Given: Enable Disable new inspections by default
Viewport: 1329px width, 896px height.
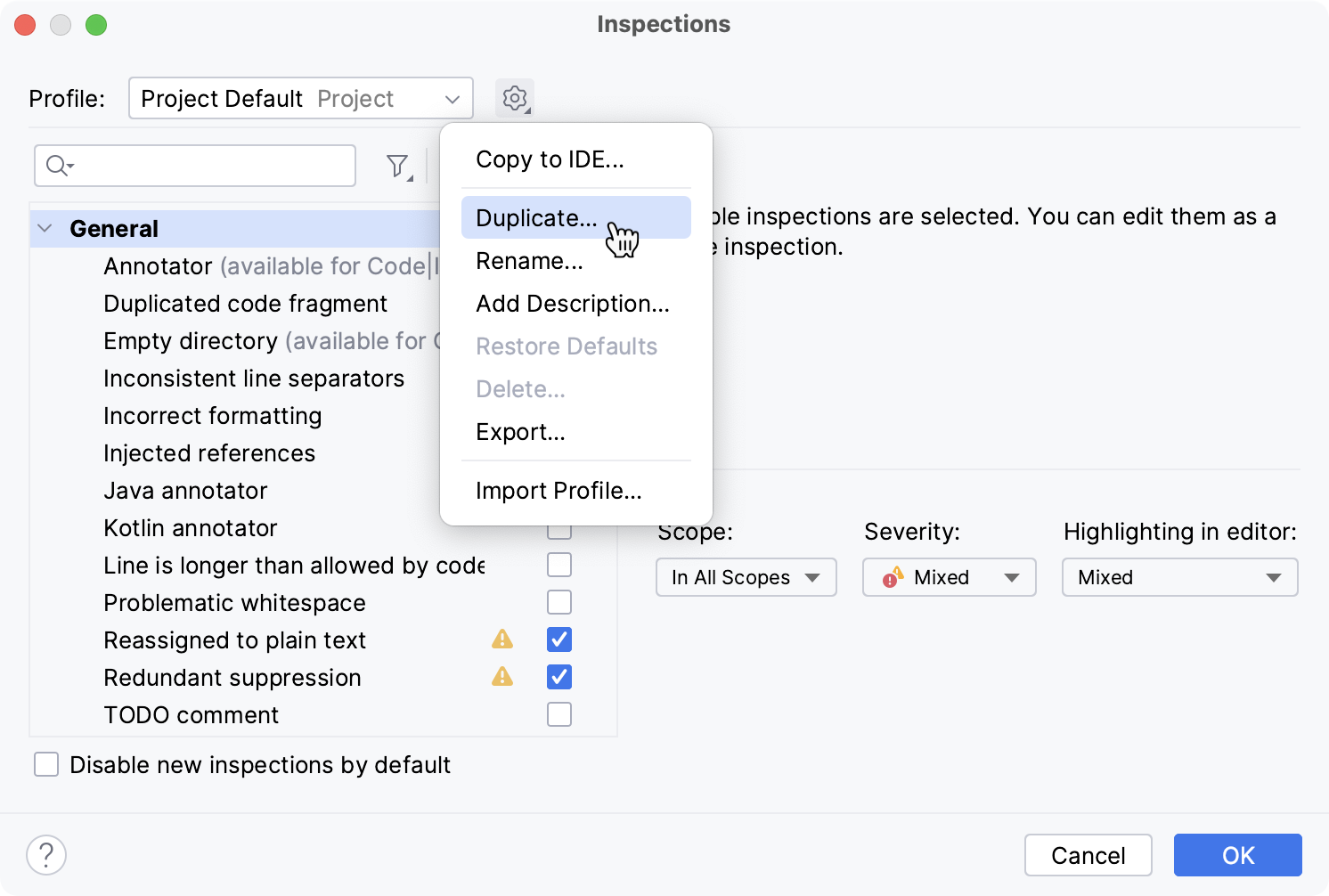Looking at the screenshot, I should [45, 764].
